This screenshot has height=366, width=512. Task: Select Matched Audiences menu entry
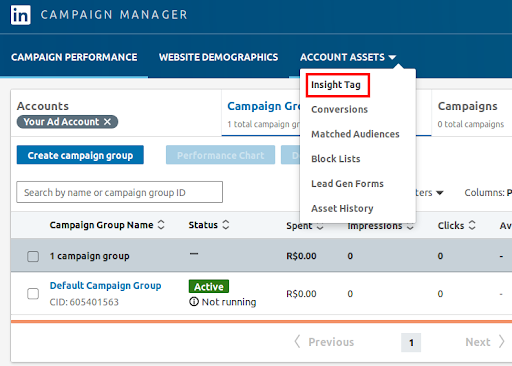point(355,134)
